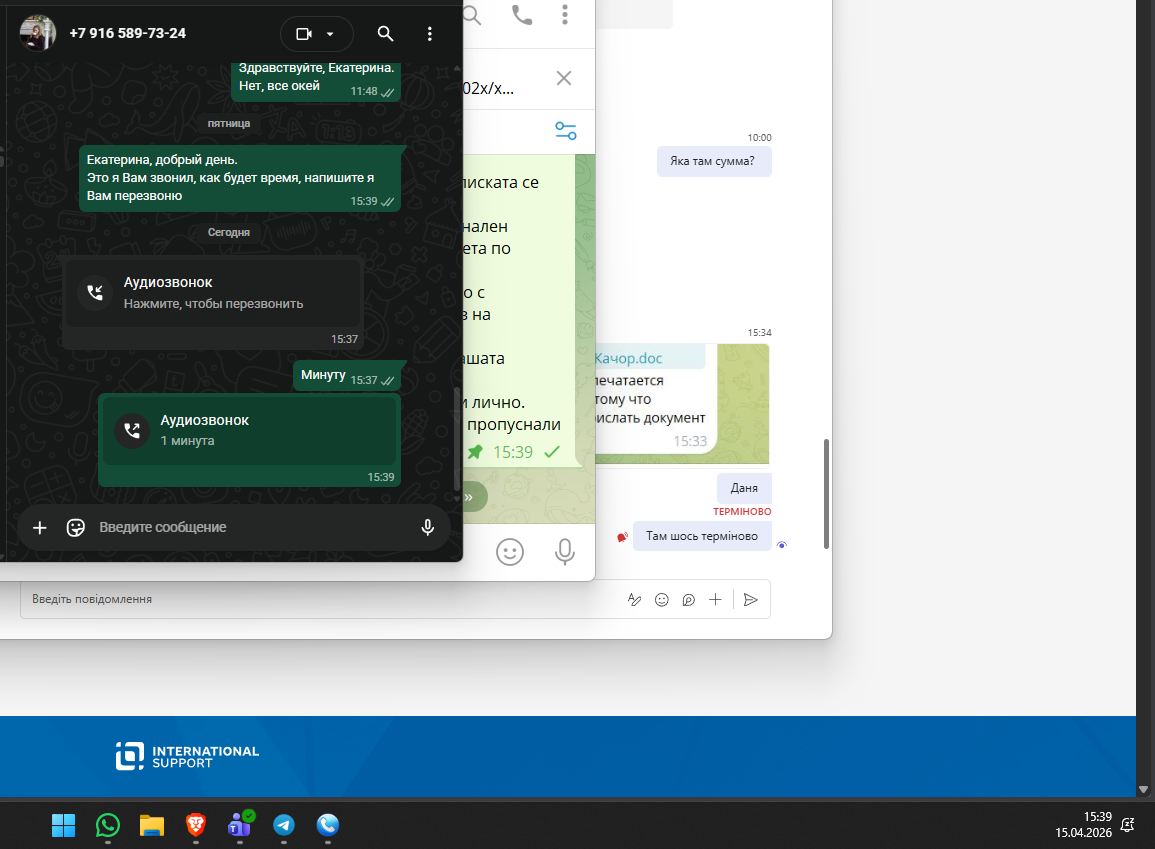
Task: Select 'Там шось терміново' message
Action: pos(702,536)
